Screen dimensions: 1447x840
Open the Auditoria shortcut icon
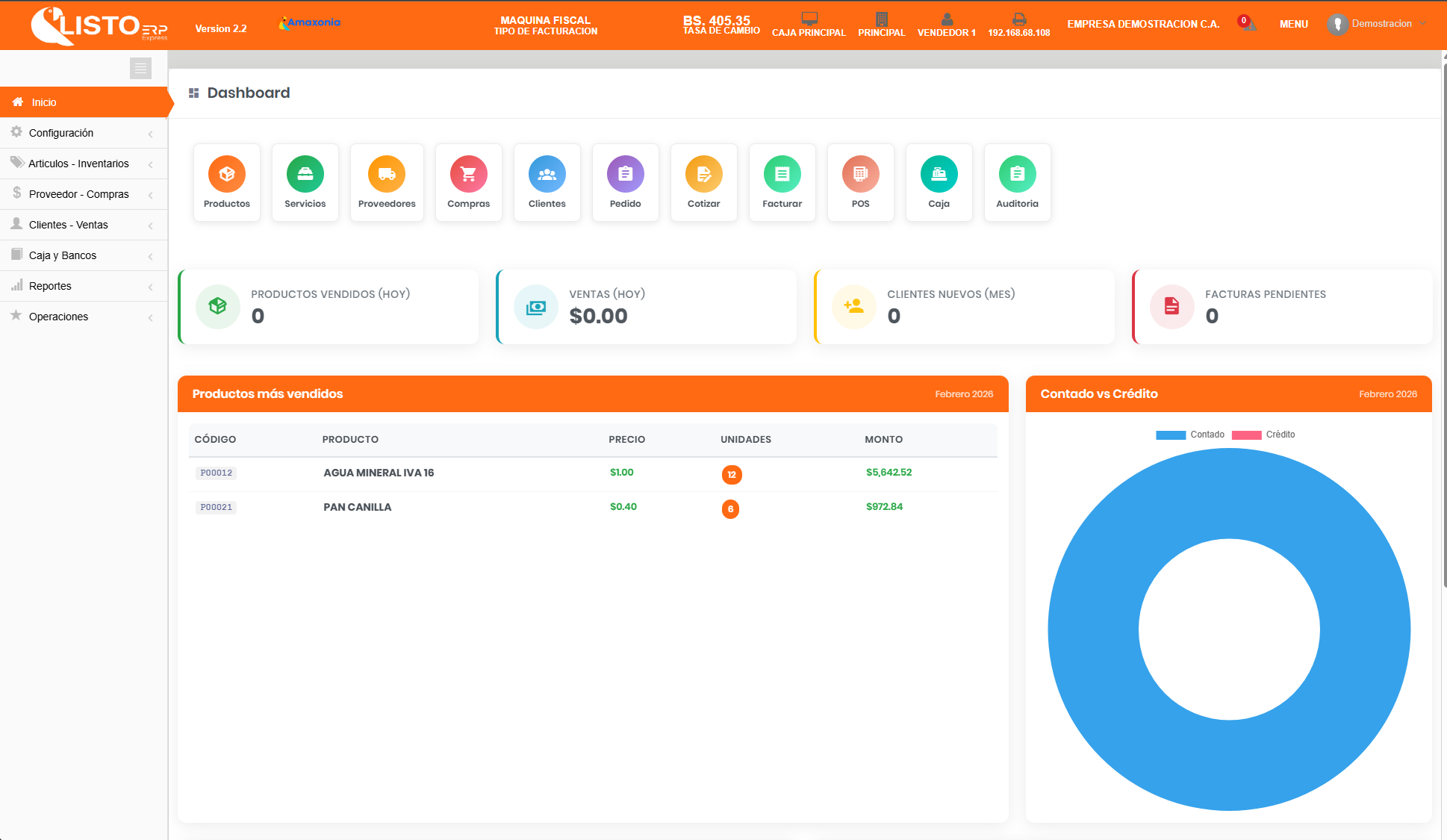tap(1017, 175)
